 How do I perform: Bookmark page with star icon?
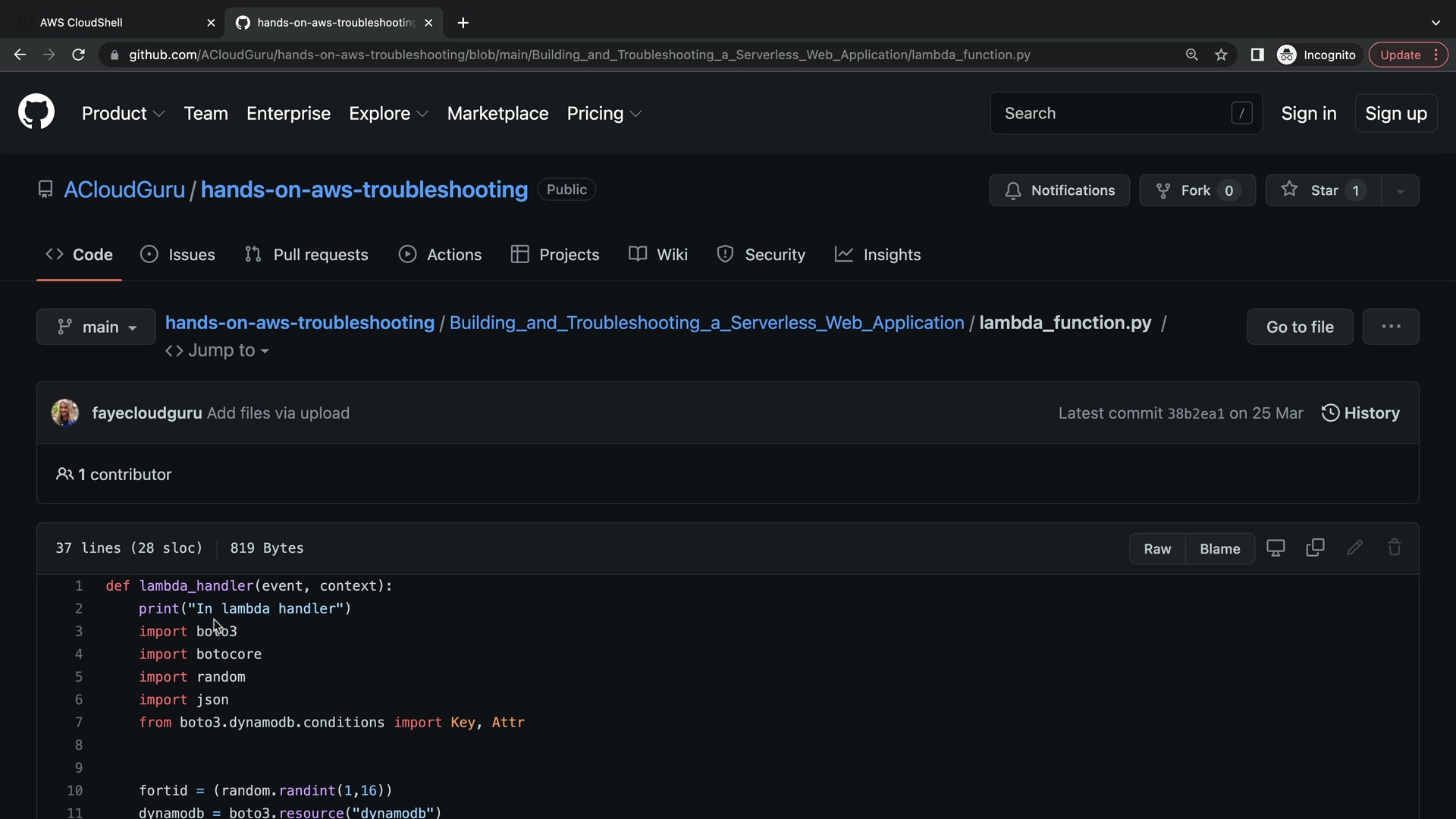tap(1221, 55)
